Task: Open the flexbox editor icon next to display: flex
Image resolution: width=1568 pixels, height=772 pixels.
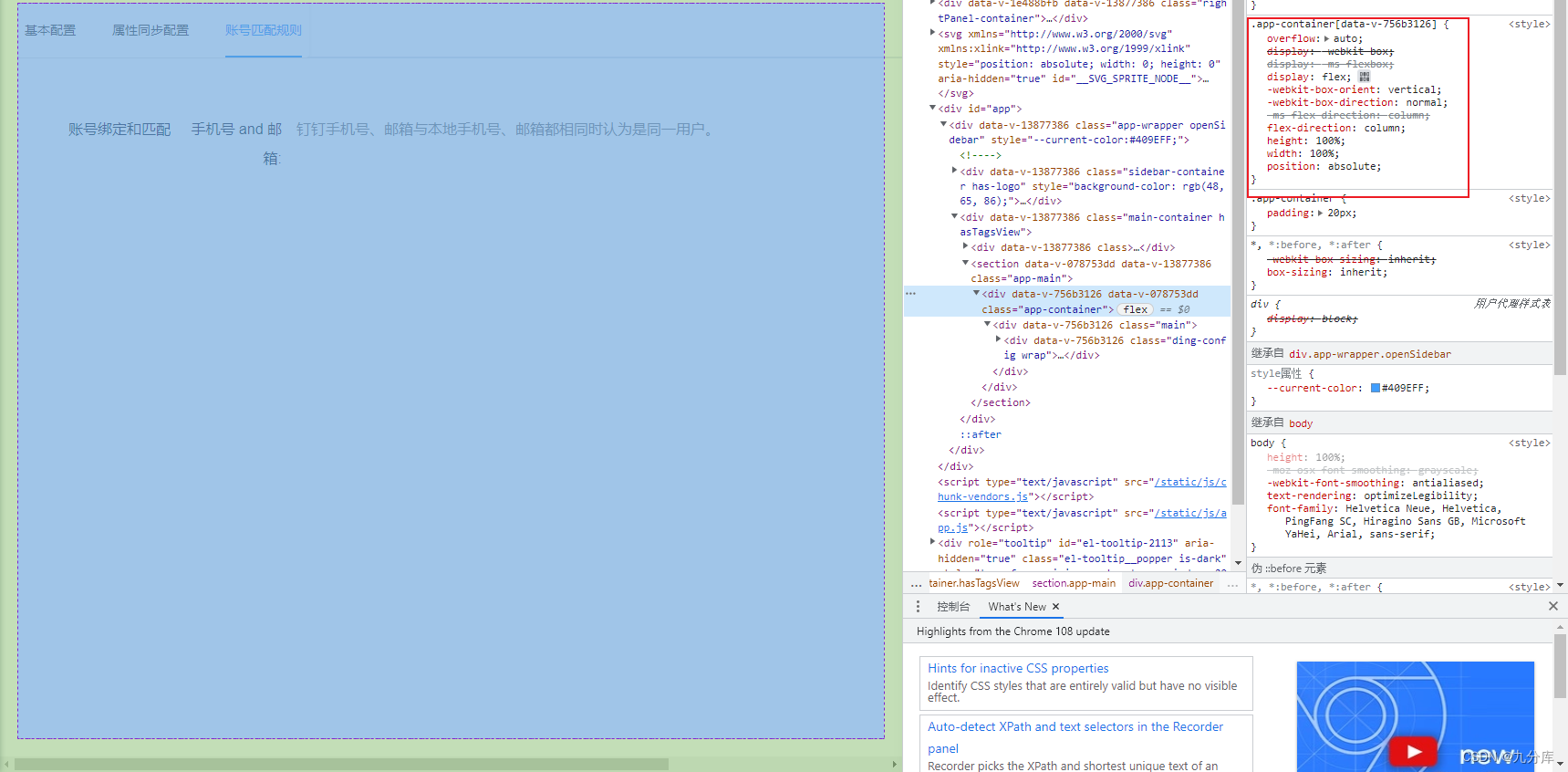Action: click(1365, 77)
